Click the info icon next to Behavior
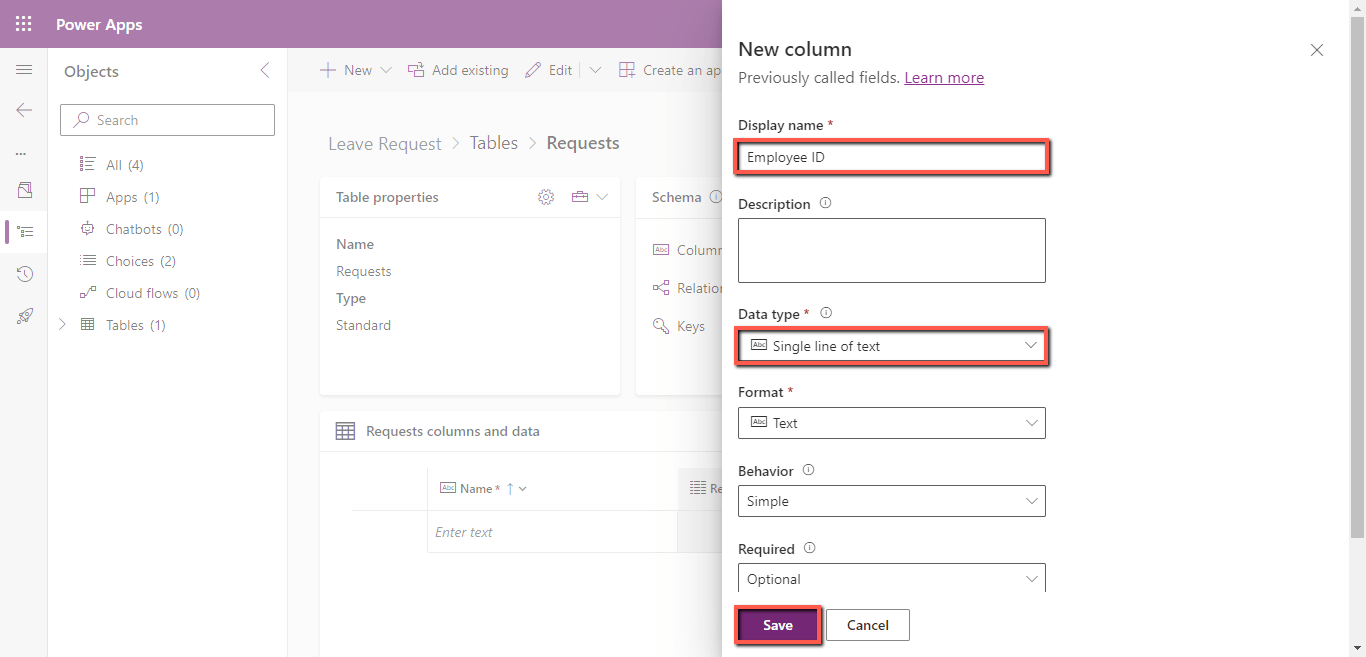 [x=808, y=470]
